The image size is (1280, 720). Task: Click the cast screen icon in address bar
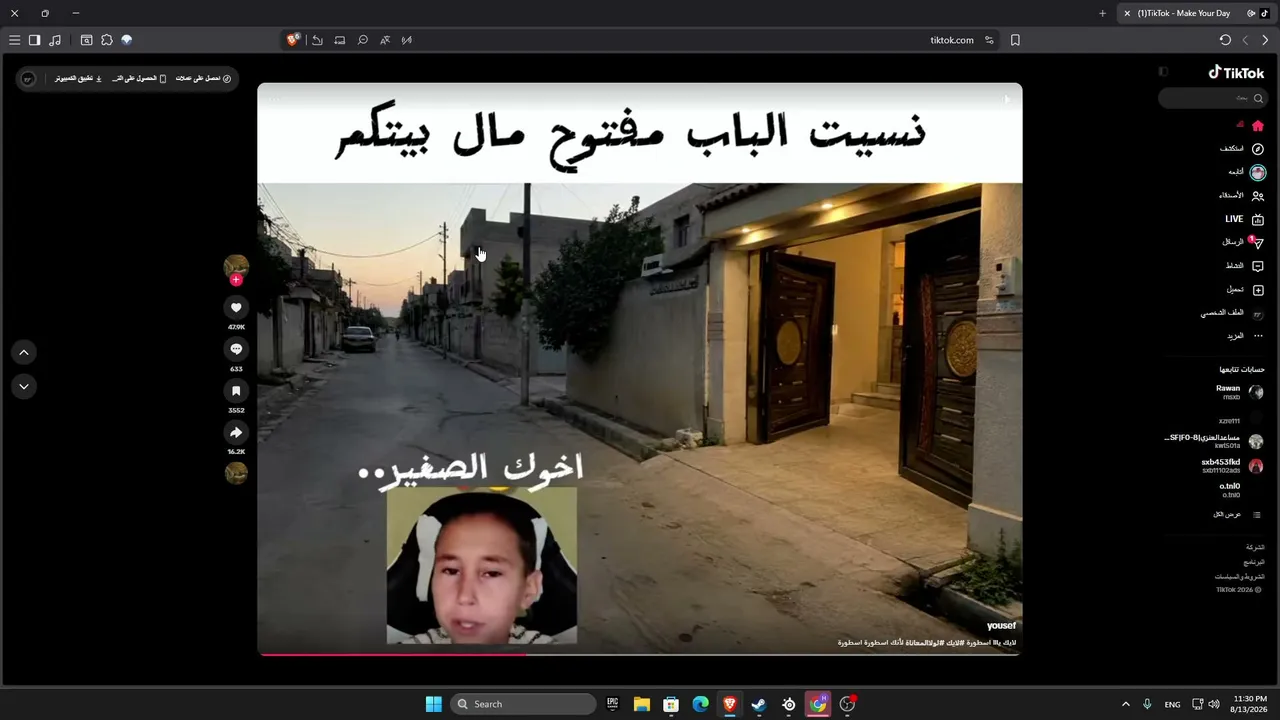340,40
